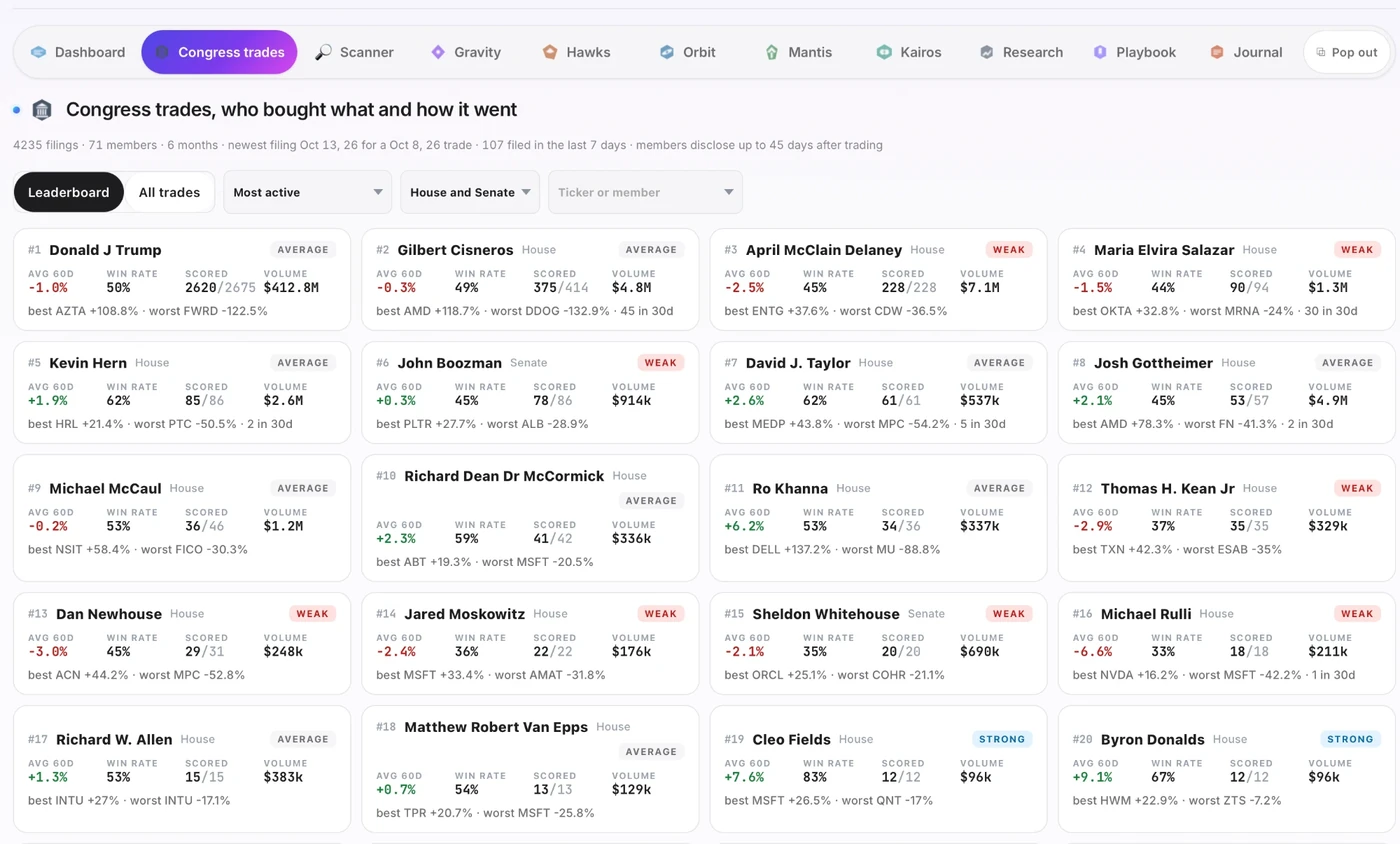Click the Pop out button
This screenshot has height=844, width=1400.
(x=1347, y=52)
